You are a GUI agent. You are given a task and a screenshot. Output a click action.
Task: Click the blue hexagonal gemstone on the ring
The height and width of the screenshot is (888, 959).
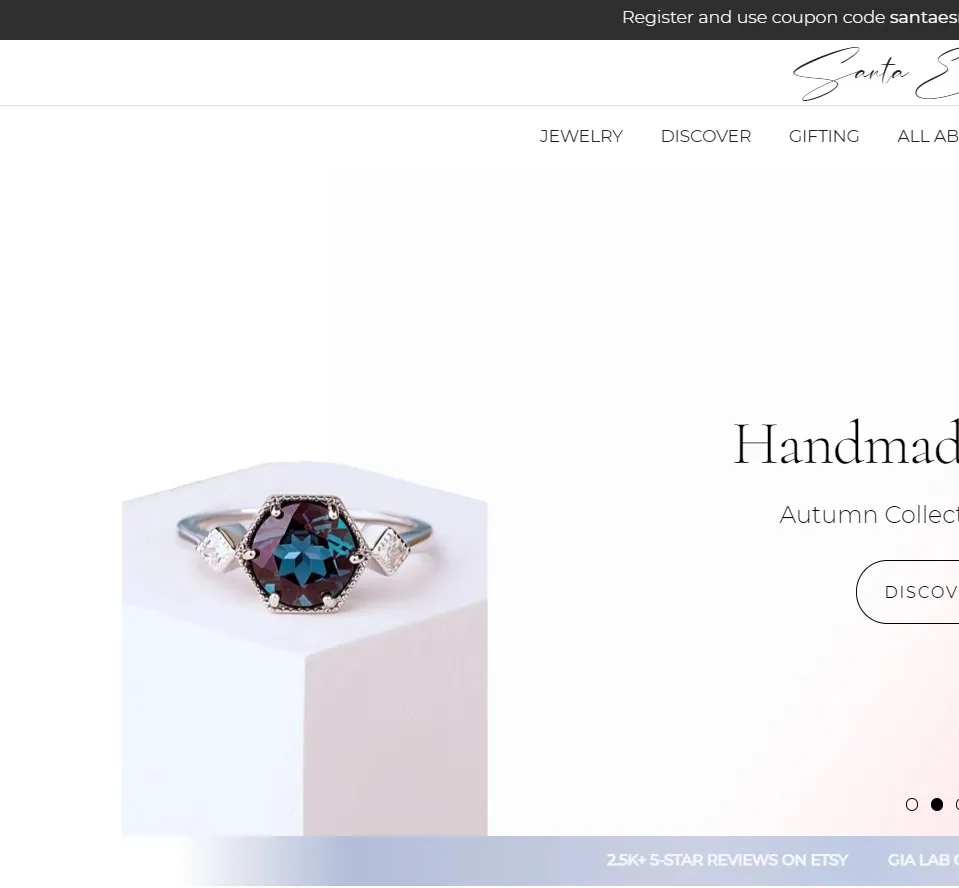tap(304, 553)
